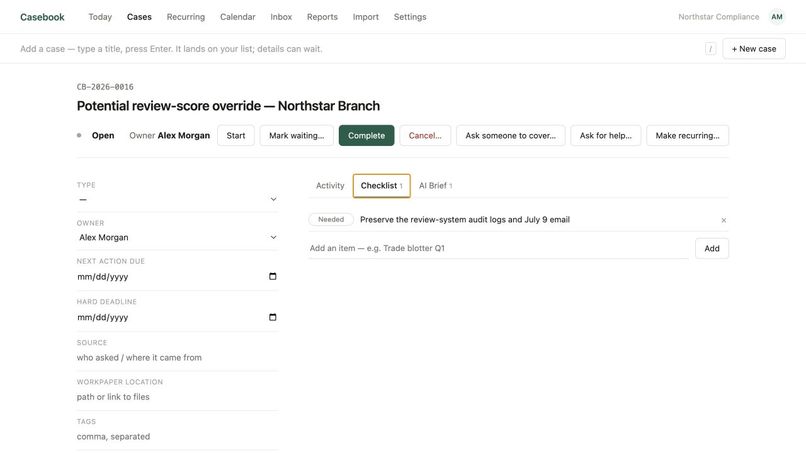
Task: Click the AM user avatar
Action: click(777, 17)
